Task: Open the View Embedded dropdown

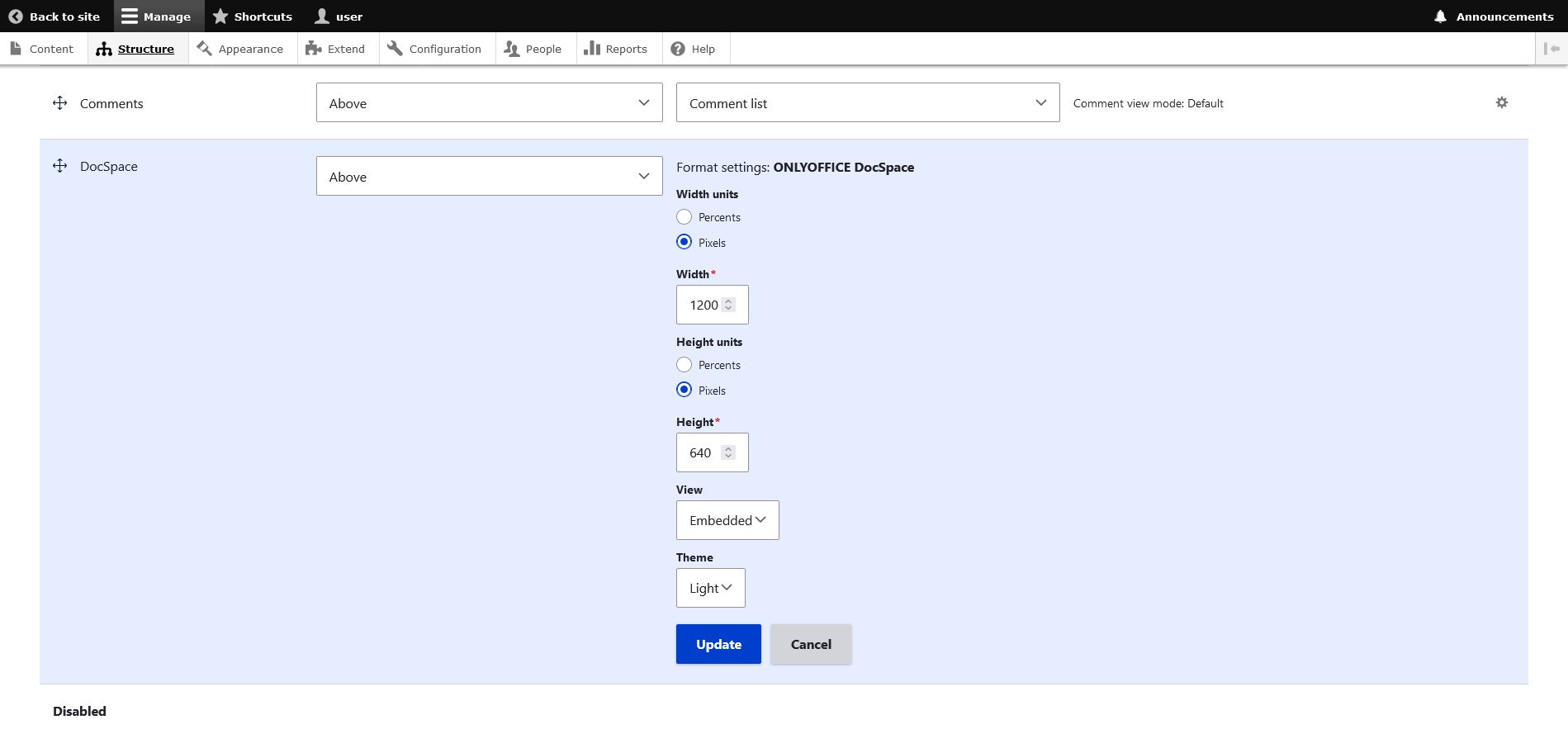Action: (x=727, y=520)
